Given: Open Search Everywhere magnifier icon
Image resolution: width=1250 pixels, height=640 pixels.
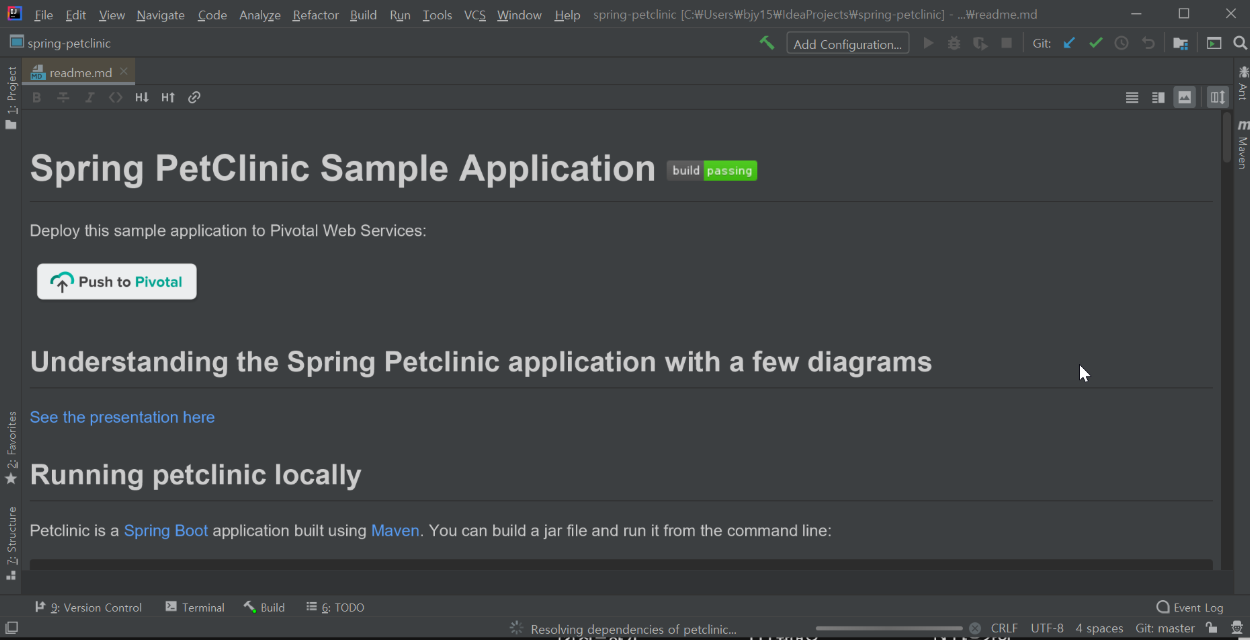Looking at the screenshot, I should 1240,43.
